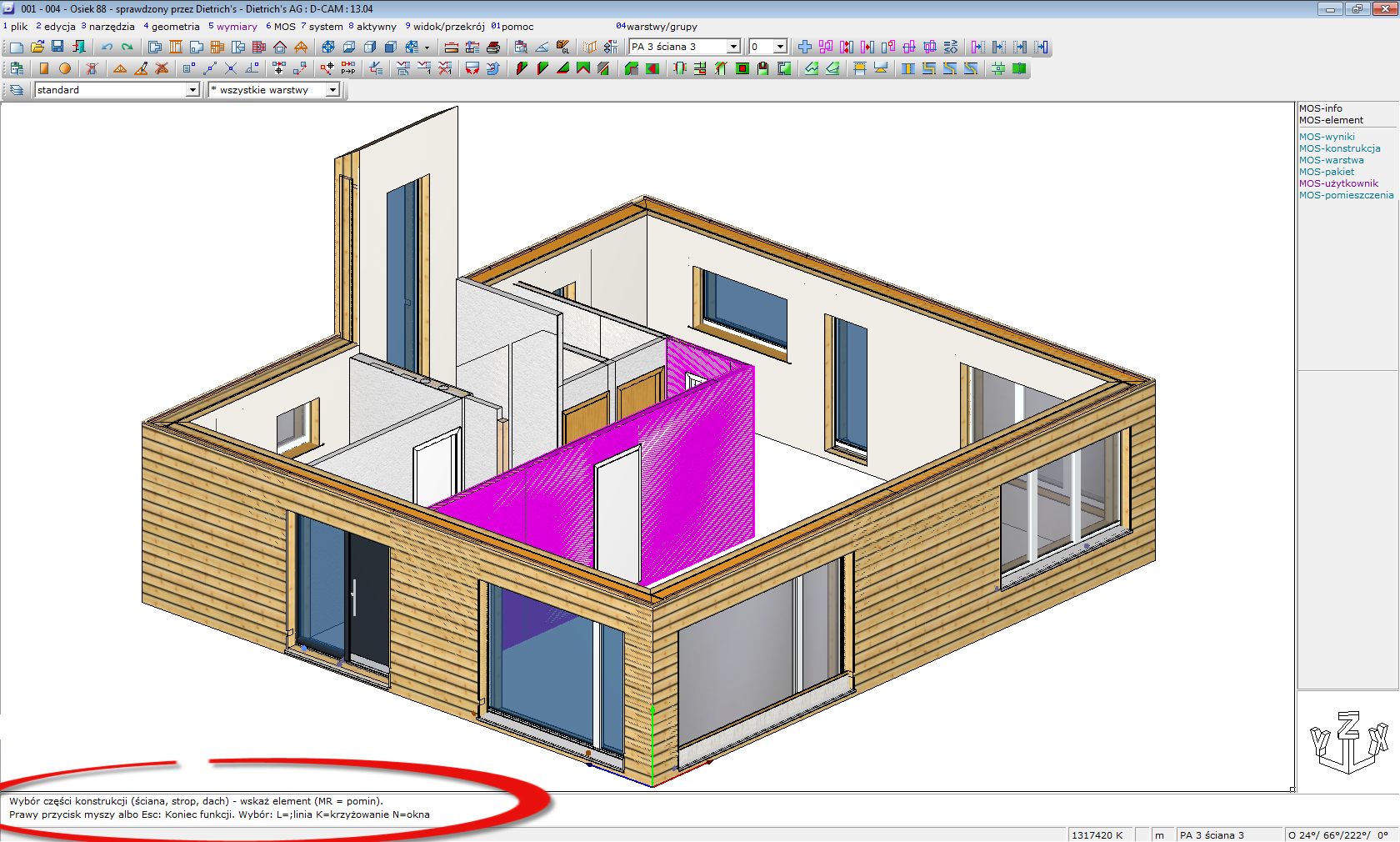Expand the small arrow beside the view icons
The image size is (1400, 842).
pos(427,48)
